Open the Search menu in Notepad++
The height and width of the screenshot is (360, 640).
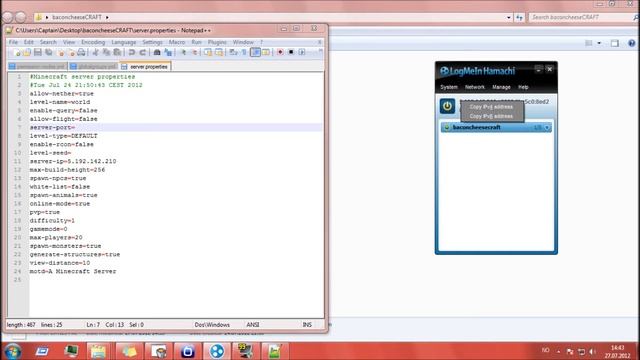point(48,42)
